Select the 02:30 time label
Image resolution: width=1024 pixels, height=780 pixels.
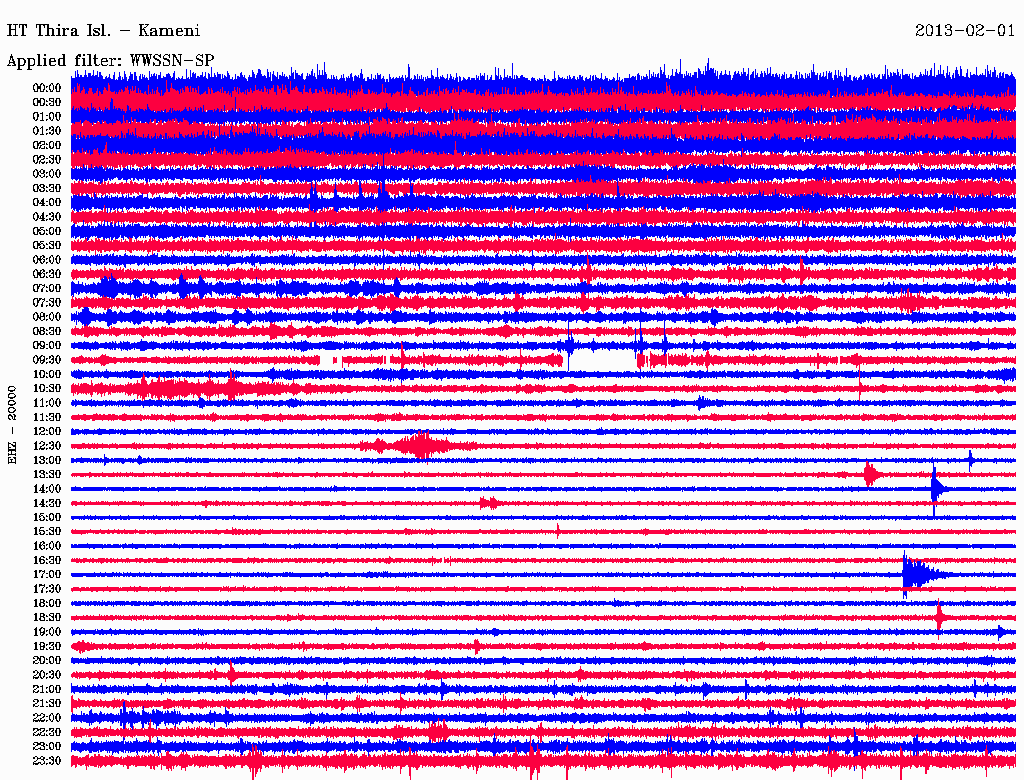click(47, 159)
